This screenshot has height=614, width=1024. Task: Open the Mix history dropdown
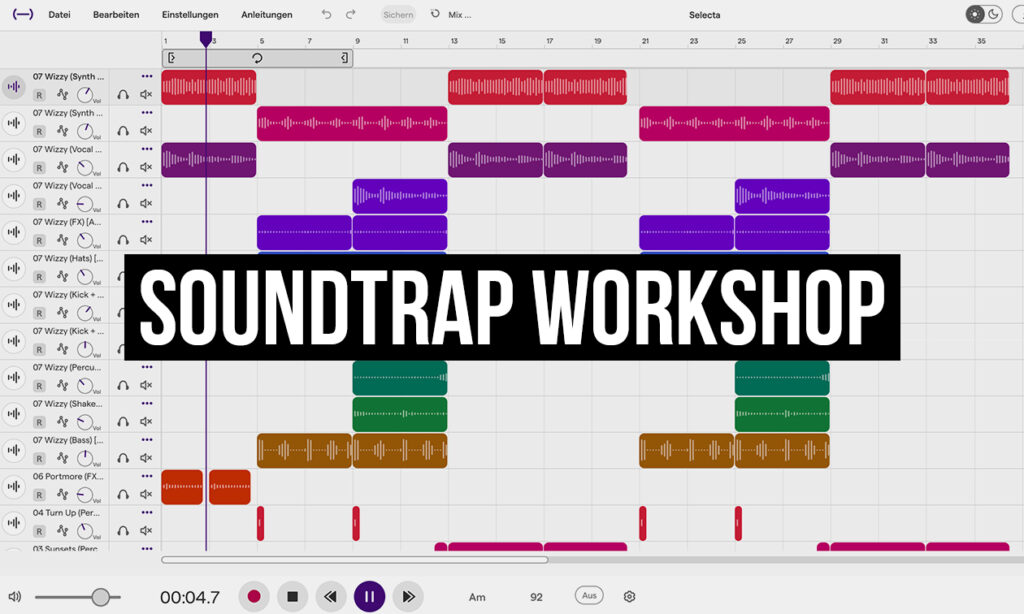coord(451,14)
